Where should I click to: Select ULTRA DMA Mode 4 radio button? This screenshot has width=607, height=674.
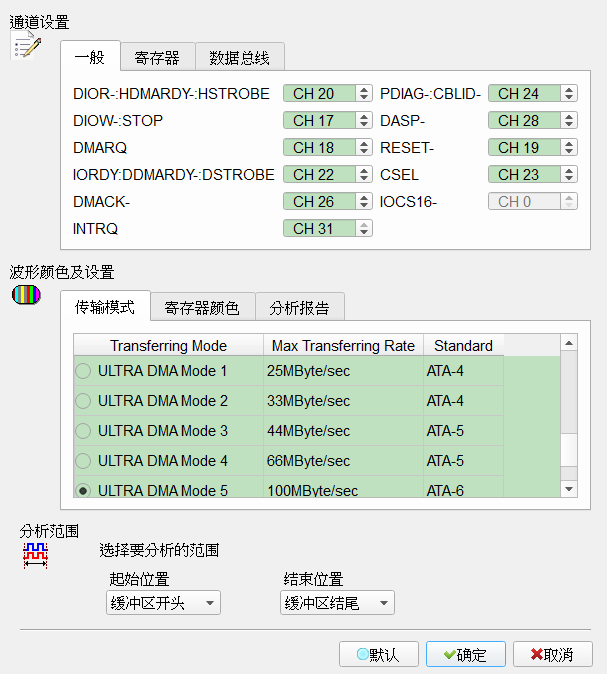point(83,461)
